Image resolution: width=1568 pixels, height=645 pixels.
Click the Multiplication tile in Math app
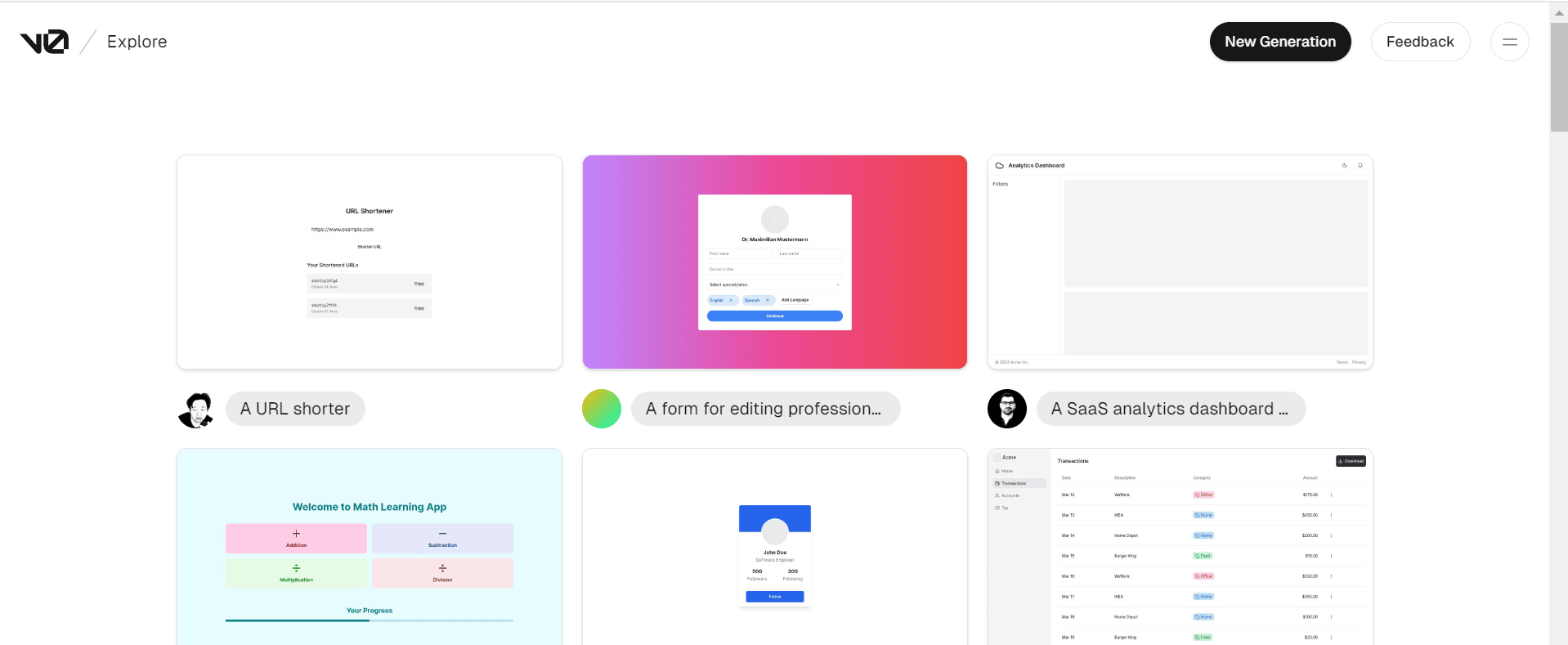(x=296, y=573)
